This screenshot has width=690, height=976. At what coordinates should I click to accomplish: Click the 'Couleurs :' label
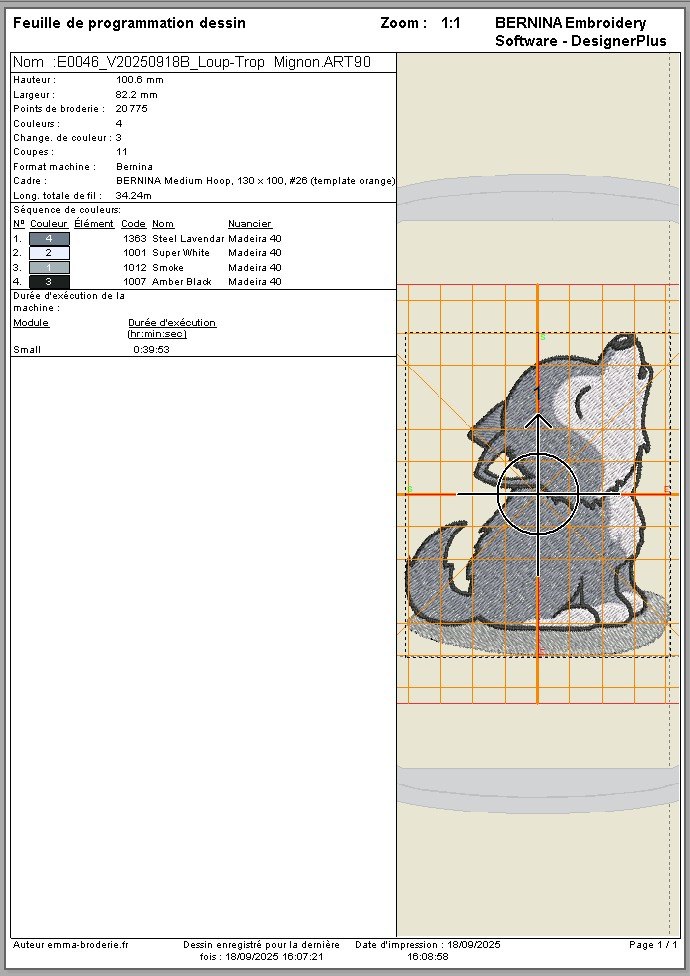click(37, 123)
